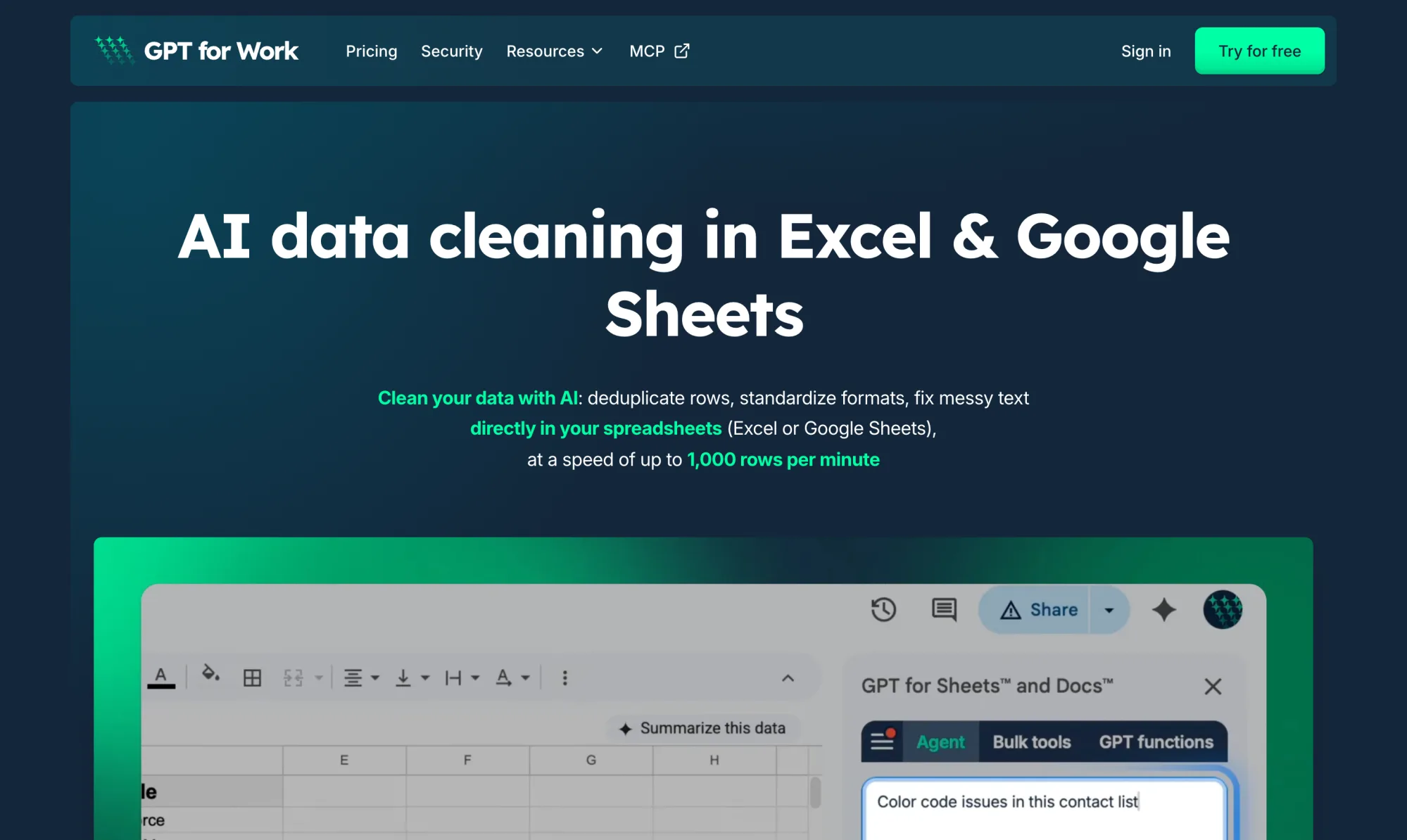This screenshot has width=1407, height=840.
Task: Close the GPT for Sheets and Docs panel
Action: tap(1212, 686)
